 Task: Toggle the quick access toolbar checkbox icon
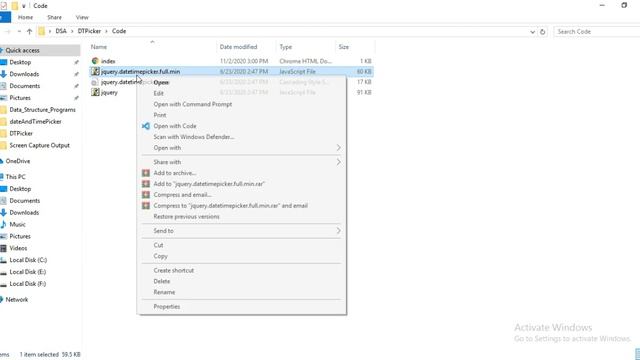(4, 6)
